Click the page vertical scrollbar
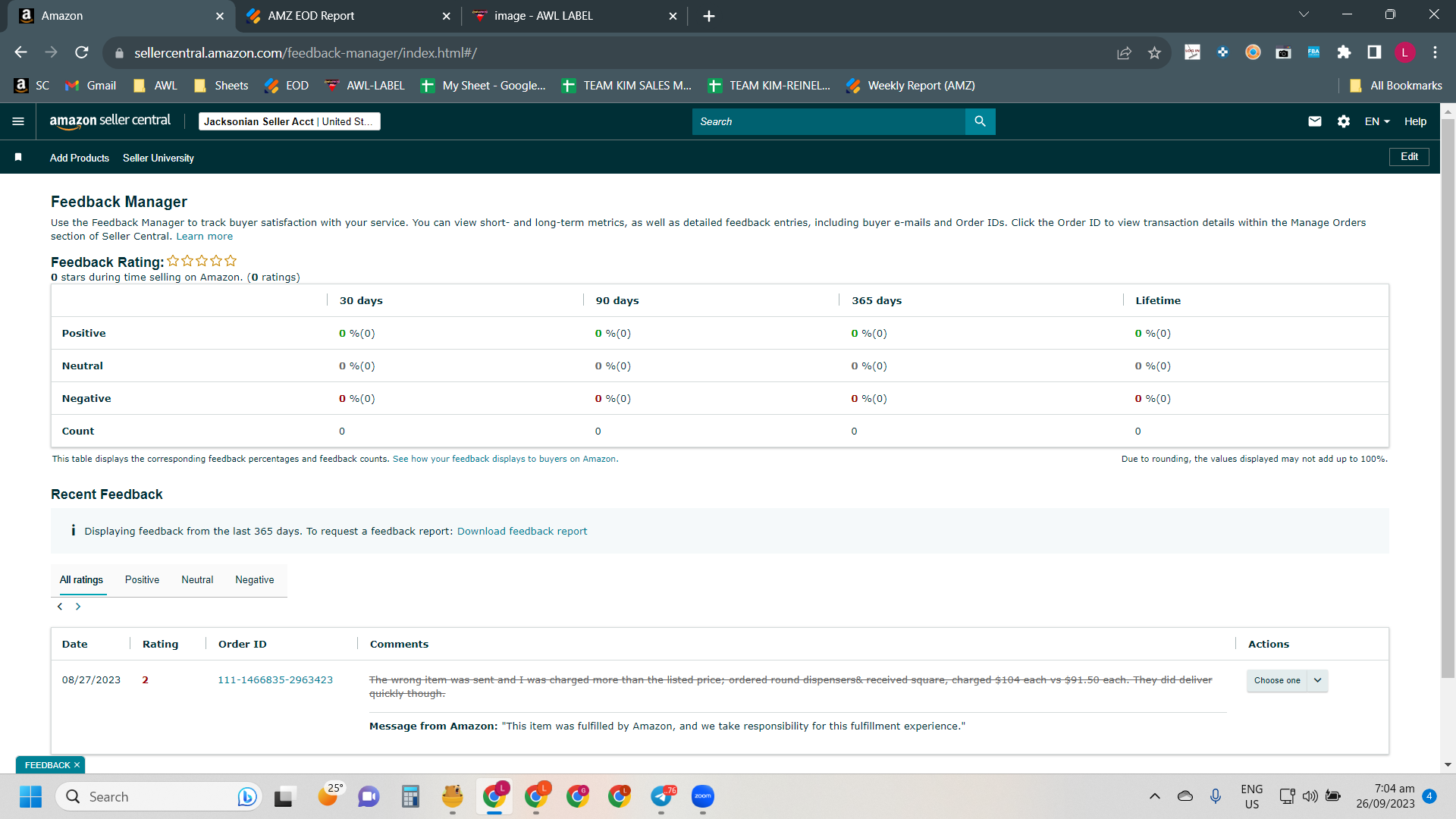This screenshot has width=1456, height=819. click(1448, 398)
